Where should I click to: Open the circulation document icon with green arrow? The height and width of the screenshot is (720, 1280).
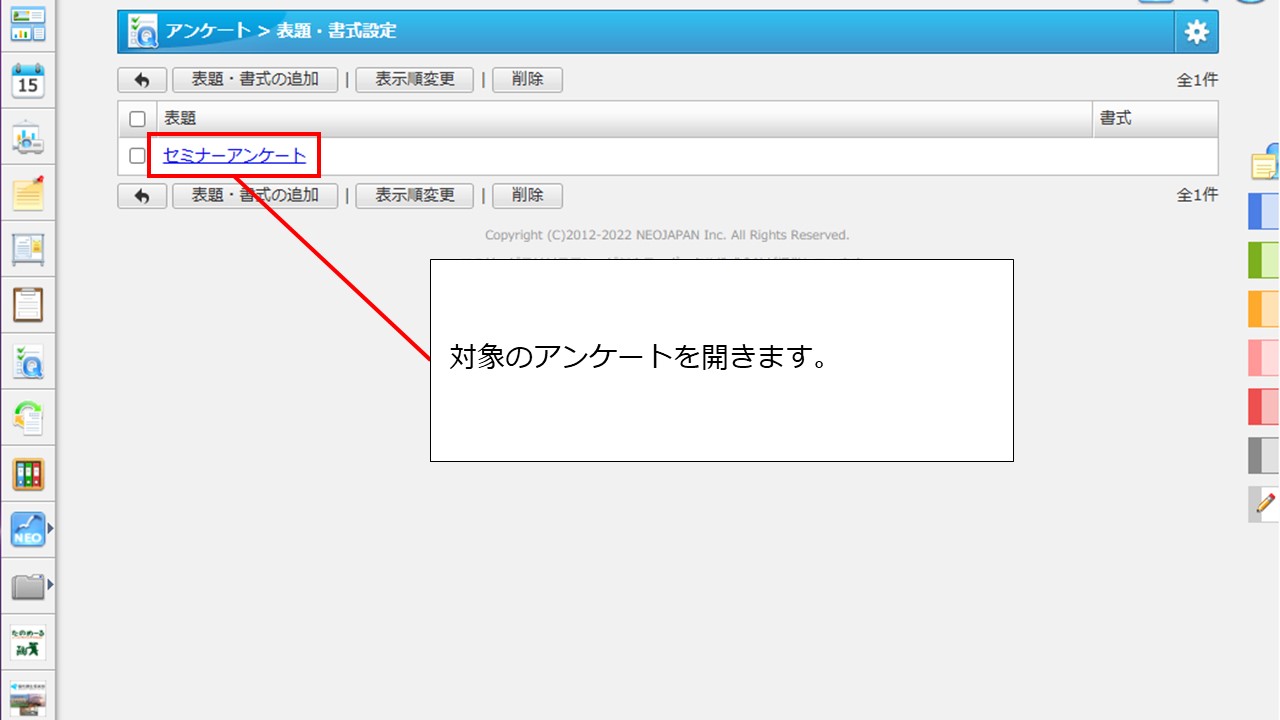tap(28, 418)
